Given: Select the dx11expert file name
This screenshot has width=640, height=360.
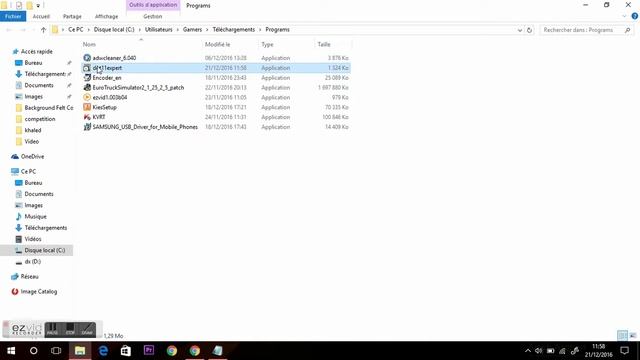Looking at the screenshot, I should [x=107, y=68].
